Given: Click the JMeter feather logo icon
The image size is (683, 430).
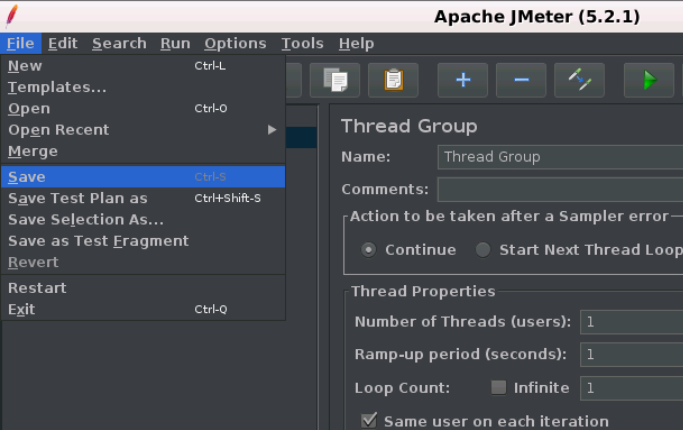Looking at the screenshot, I should [12, 16].
